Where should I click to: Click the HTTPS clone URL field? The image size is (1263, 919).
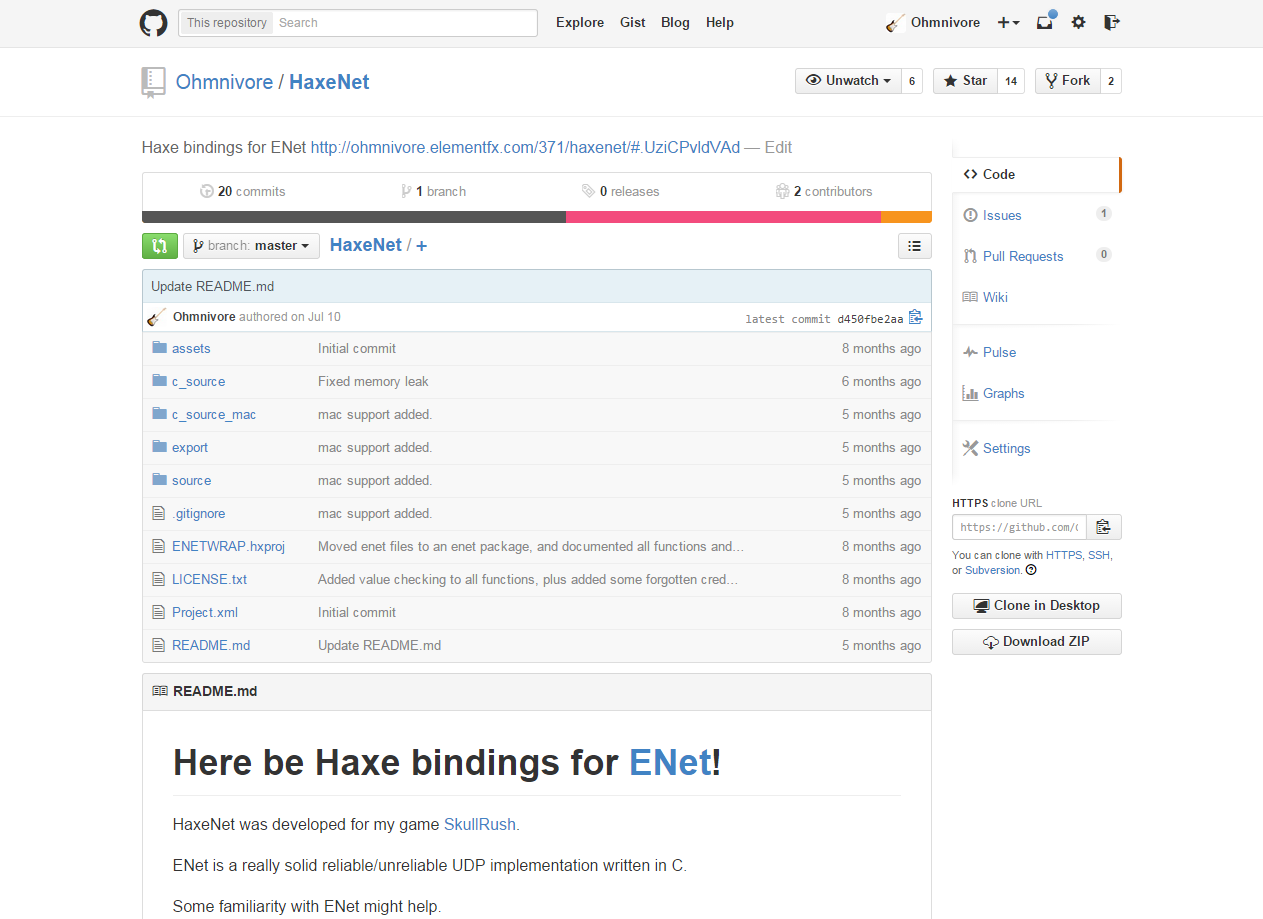pos(1020,527)
